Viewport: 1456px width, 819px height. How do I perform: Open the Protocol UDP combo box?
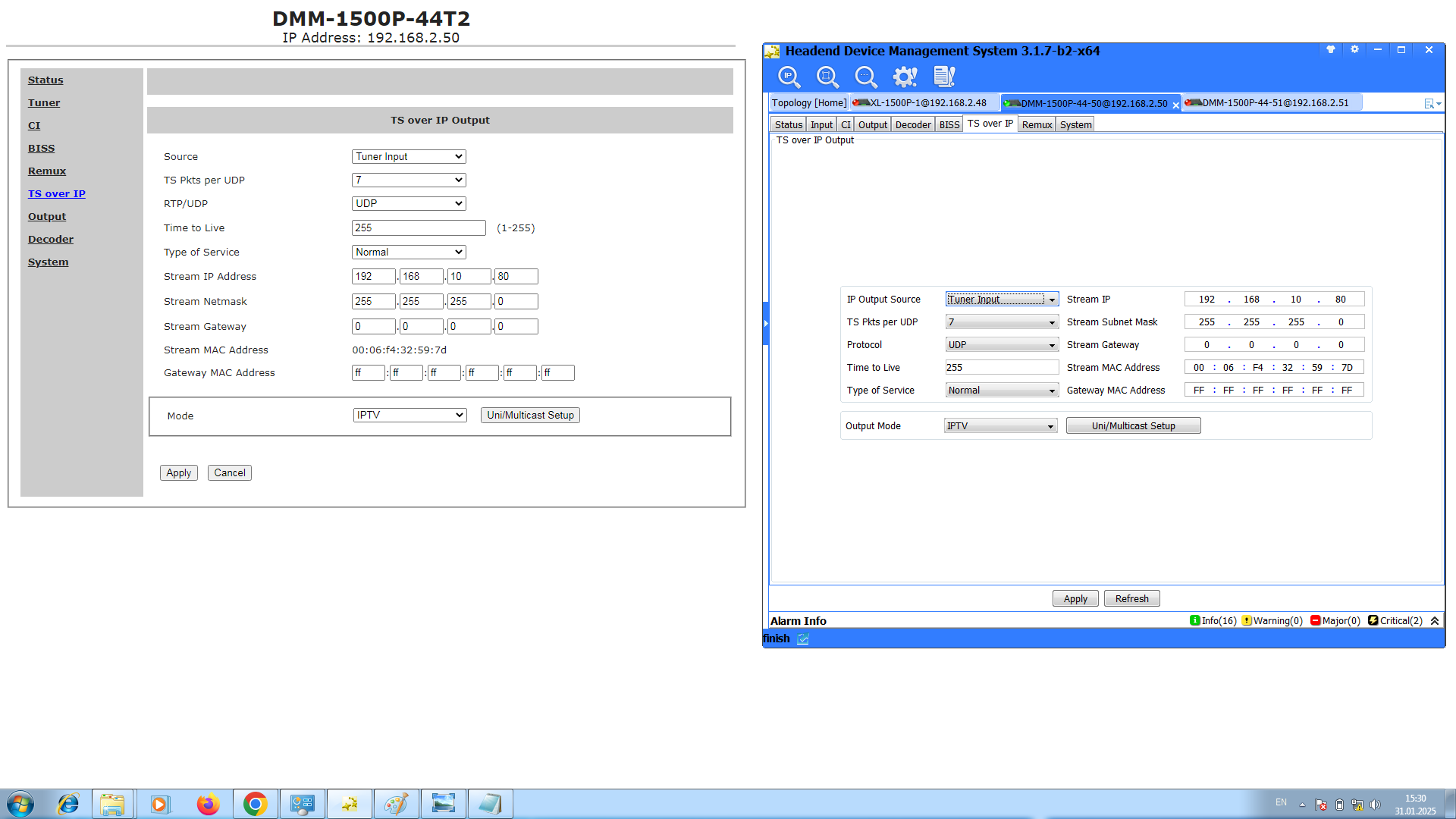point(1001,345)
